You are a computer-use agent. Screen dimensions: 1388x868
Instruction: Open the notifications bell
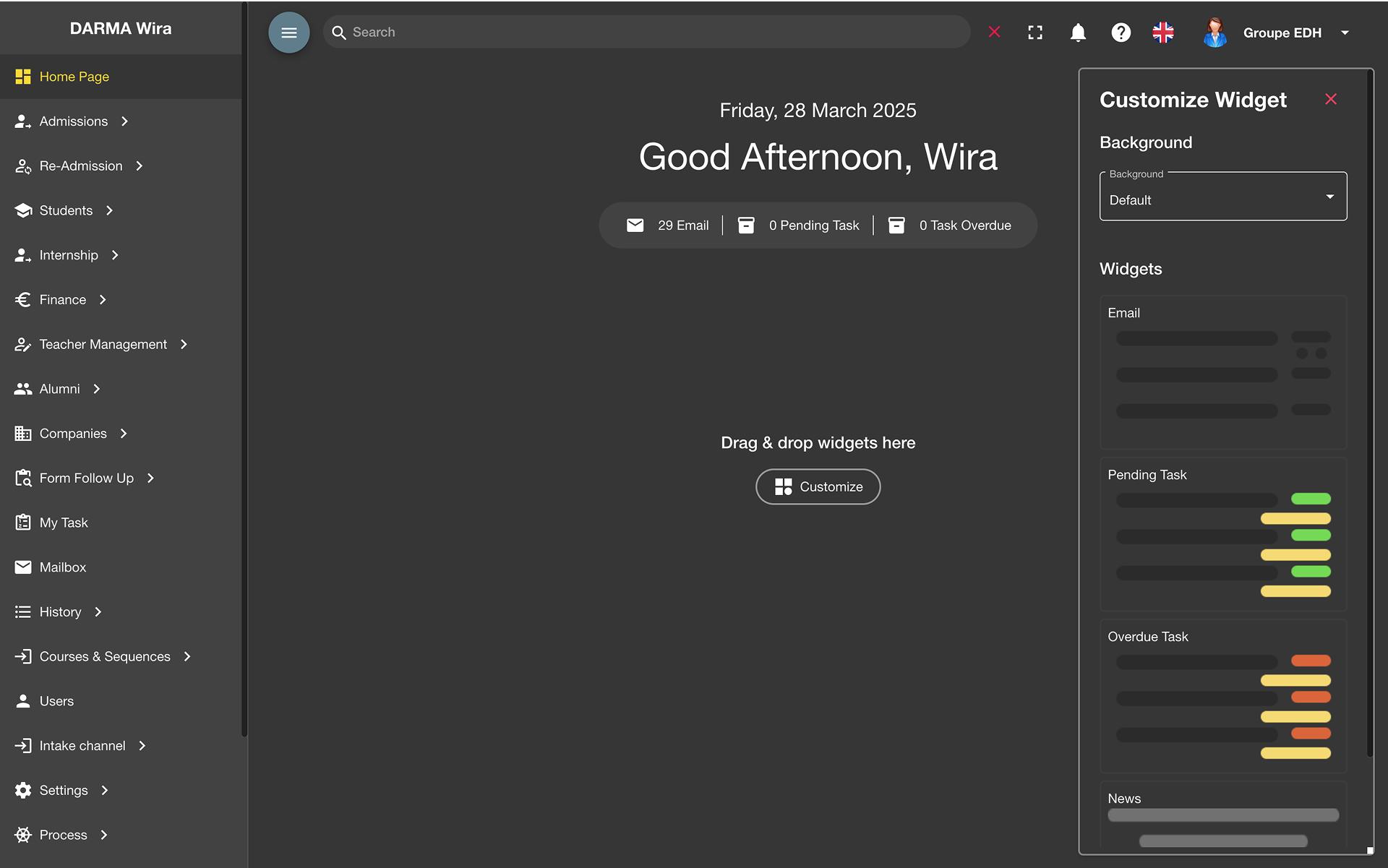1078,33
